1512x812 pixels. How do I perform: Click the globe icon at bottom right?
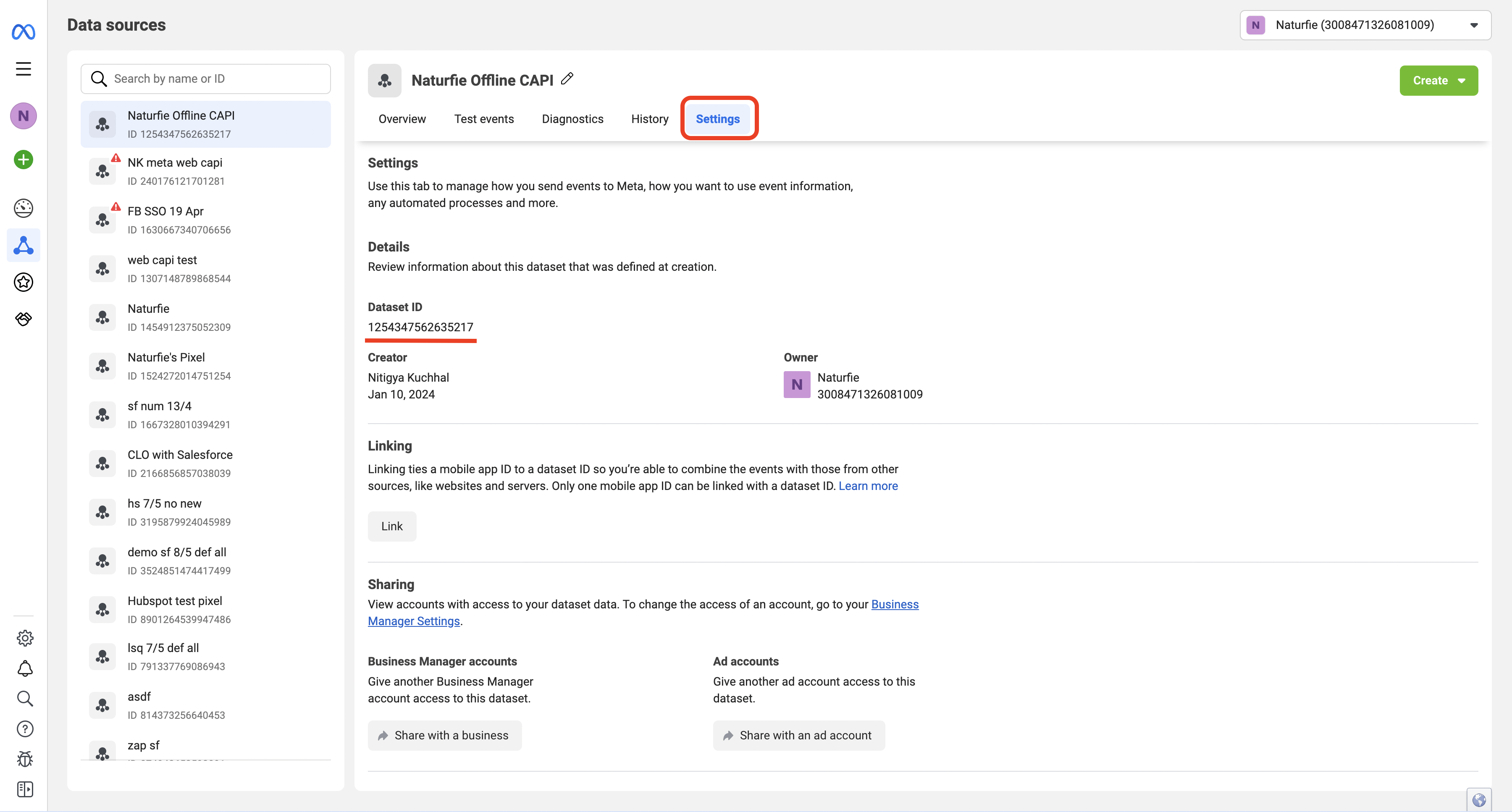1478,800
